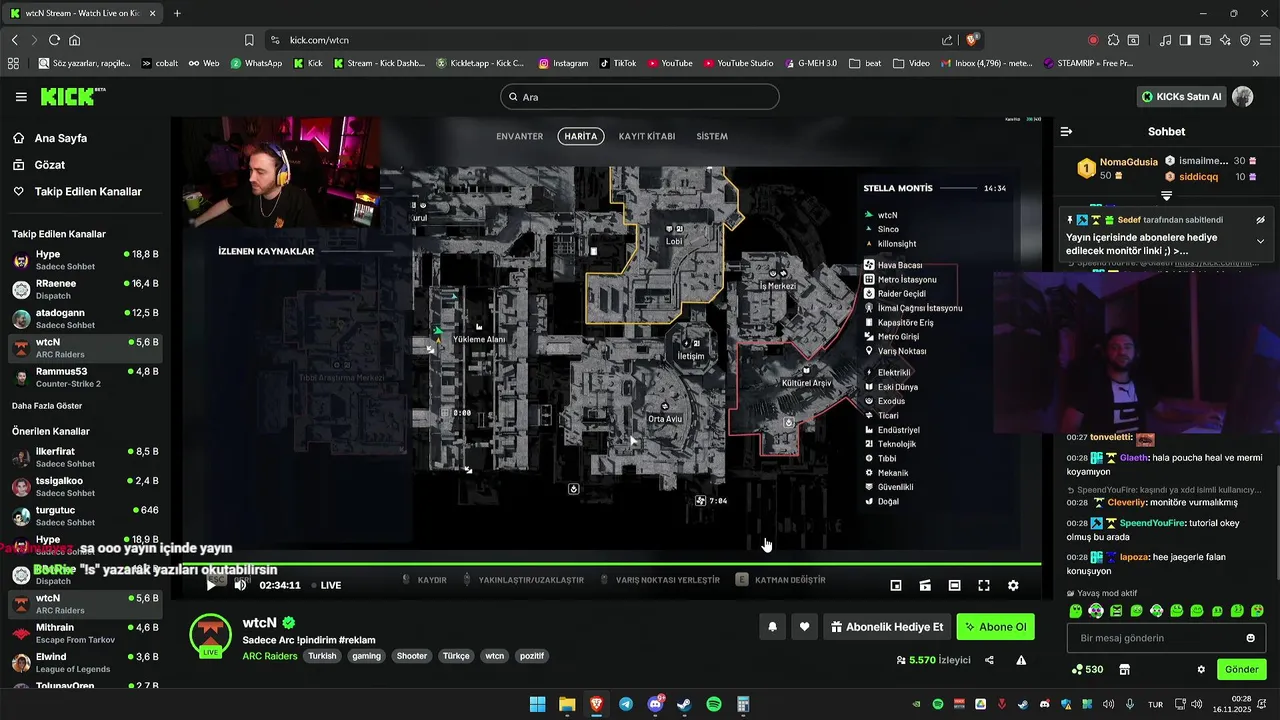Screen dimensions: 1280x720
Task: Show more bookmarks overflow chevron
Action: pos(1256,63)
